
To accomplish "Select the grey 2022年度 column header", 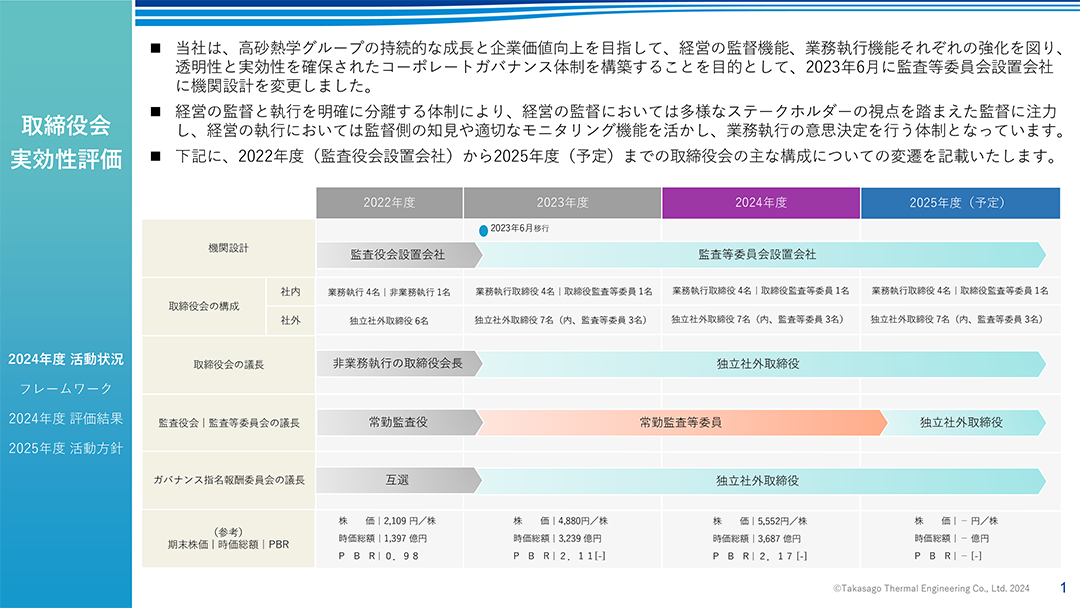I will pos(389,202).
